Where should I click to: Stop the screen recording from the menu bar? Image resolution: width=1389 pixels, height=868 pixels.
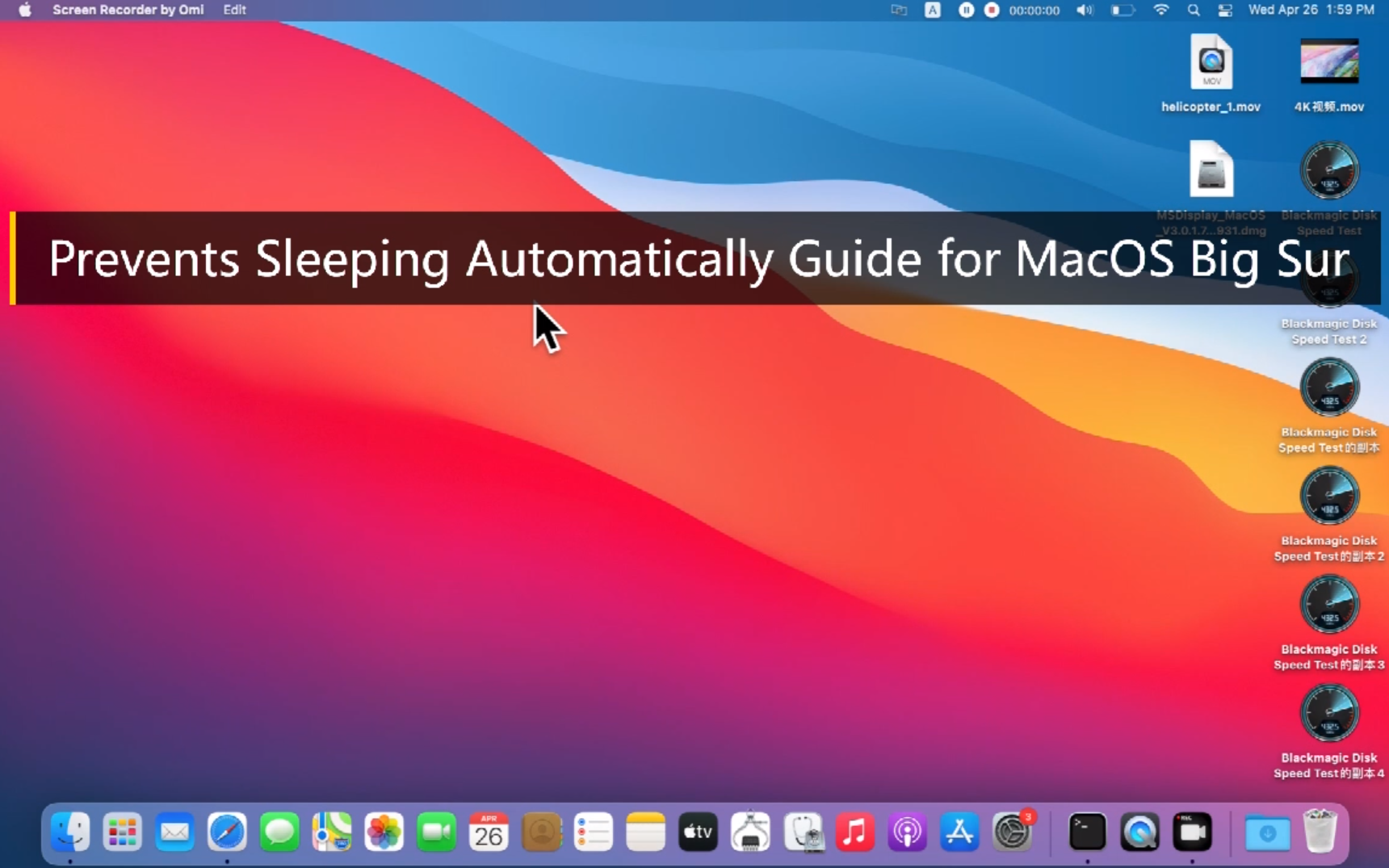(x=992, y=10)
